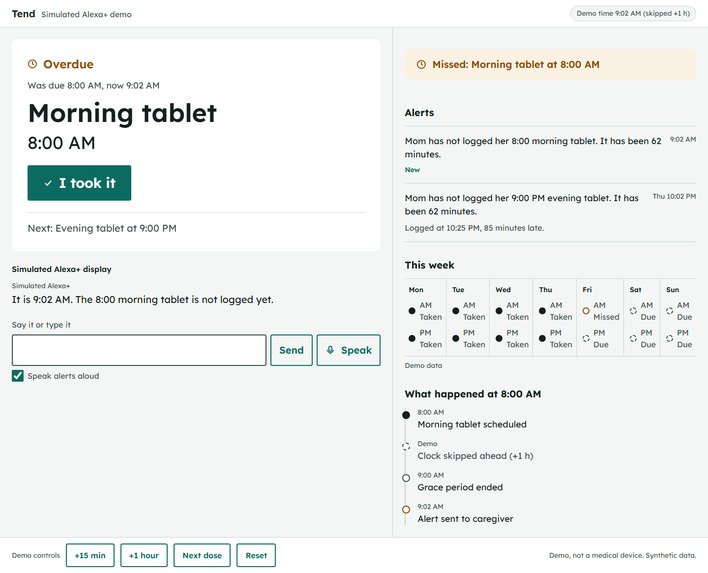This screenshot has width=708, height=573.
Task: Click the Simulated Alexa+ response text
Action: 143,300
